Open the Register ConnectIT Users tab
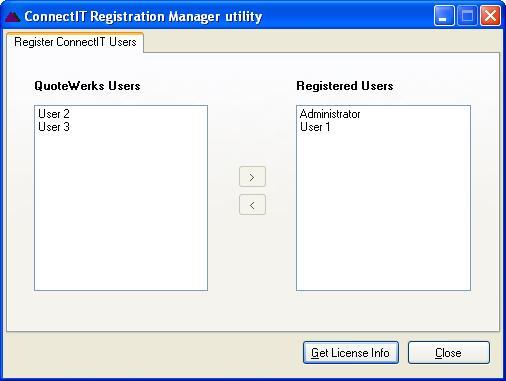This screenshot has width=506, height=381. (x=75, y=42)
